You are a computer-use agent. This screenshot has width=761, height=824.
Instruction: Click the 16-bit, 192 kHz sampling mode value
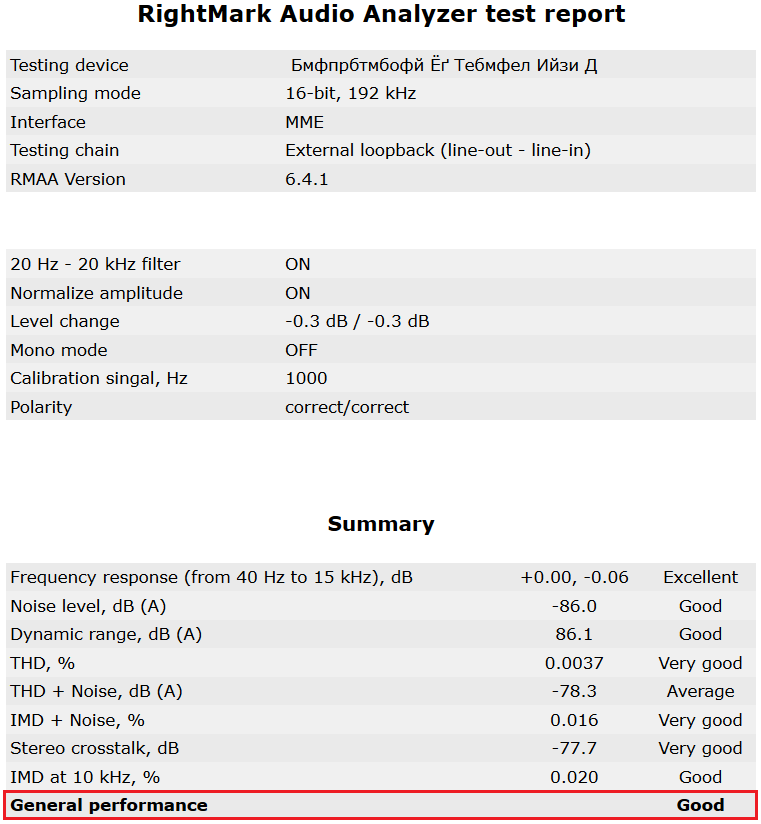pos(351,94)
